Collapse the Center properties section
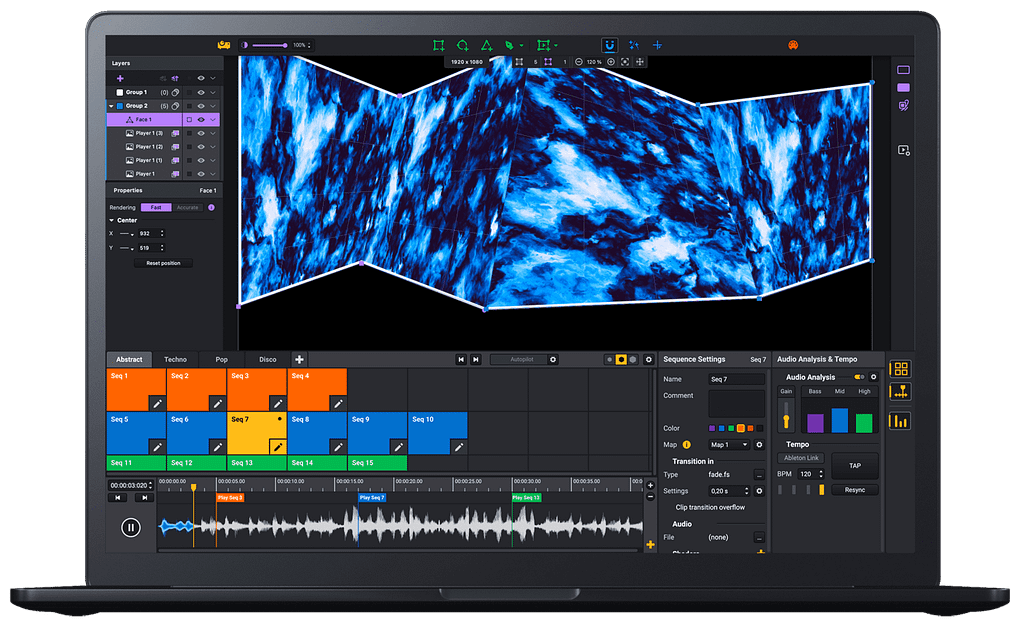 [111, 220]
